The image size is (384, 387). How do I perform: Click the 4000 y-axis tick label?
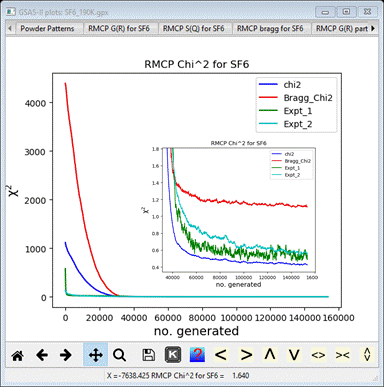click(x=36, y=103)
